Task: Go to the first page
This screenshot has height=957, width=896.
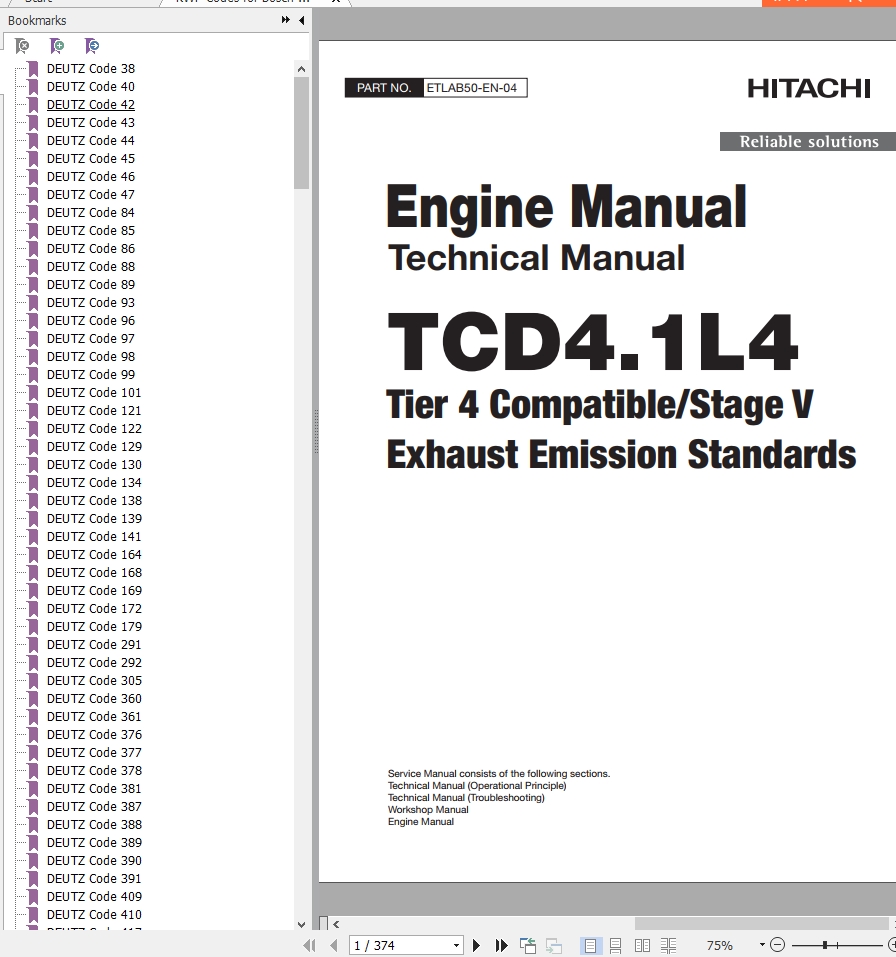Action: coord(309,945)
